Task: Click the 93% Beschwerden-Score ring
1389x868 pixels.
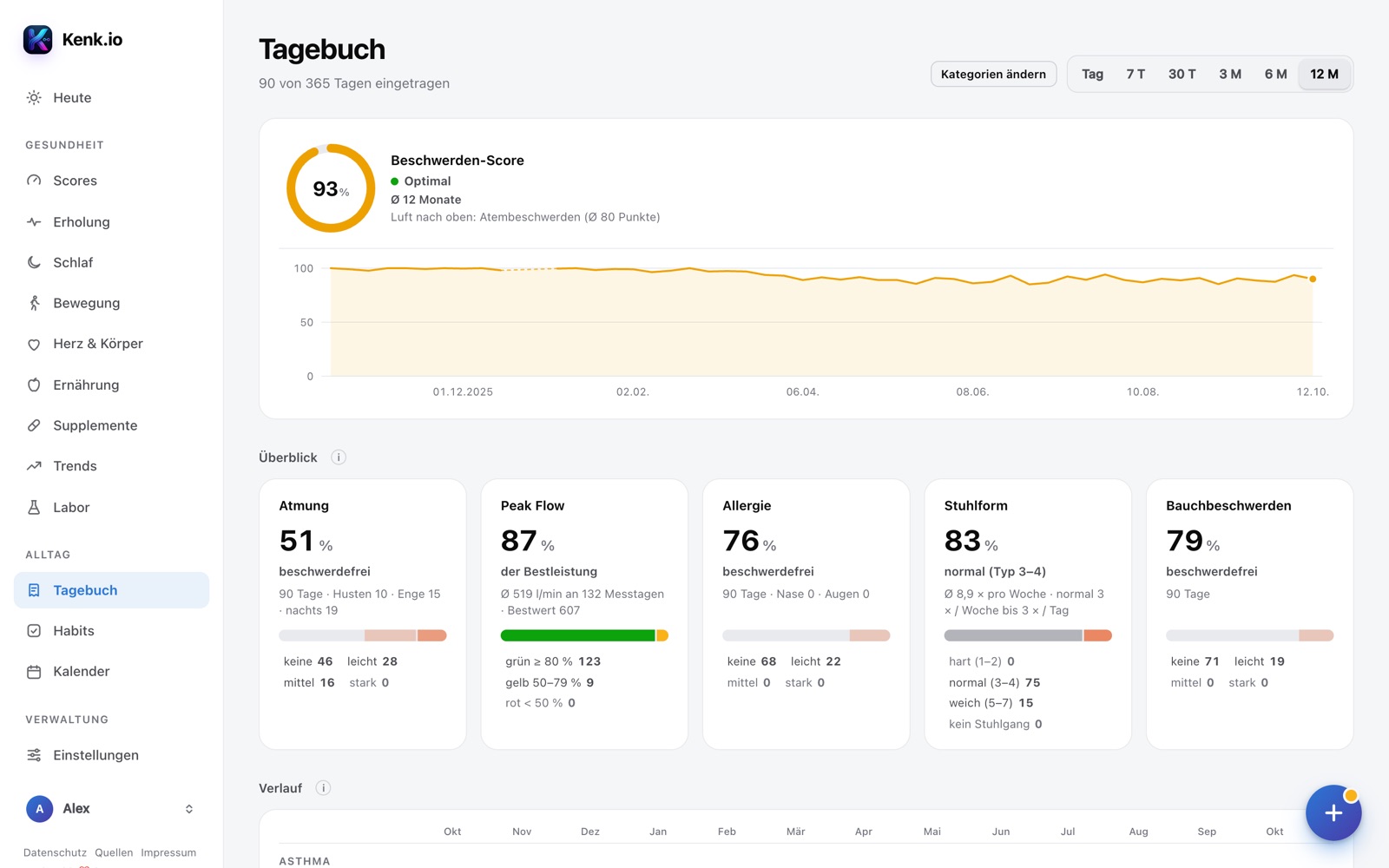Action: point(331,188)
